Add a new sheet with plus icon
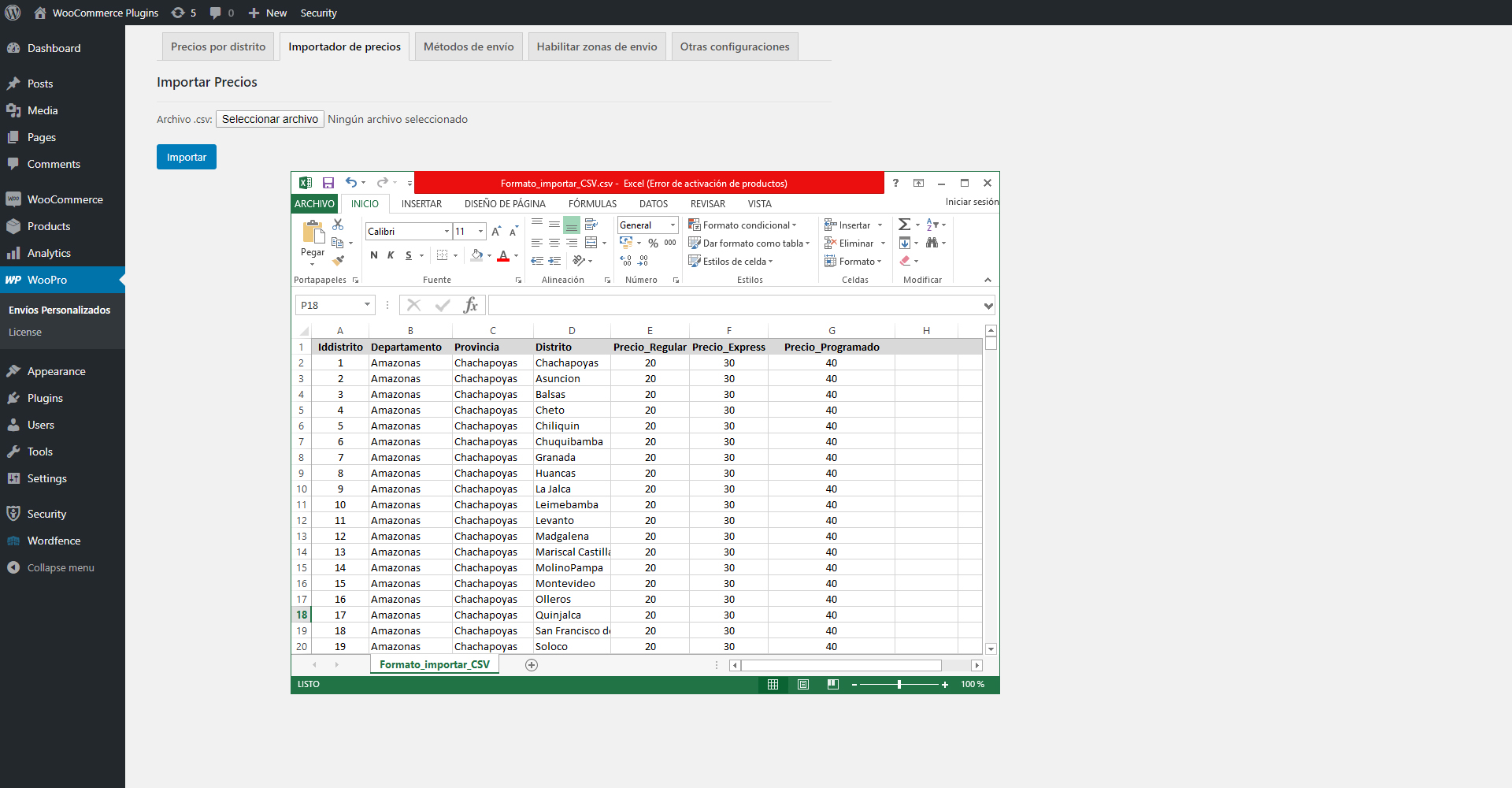Viewport: 1512px width, 788px height. [x=532, y=665]
